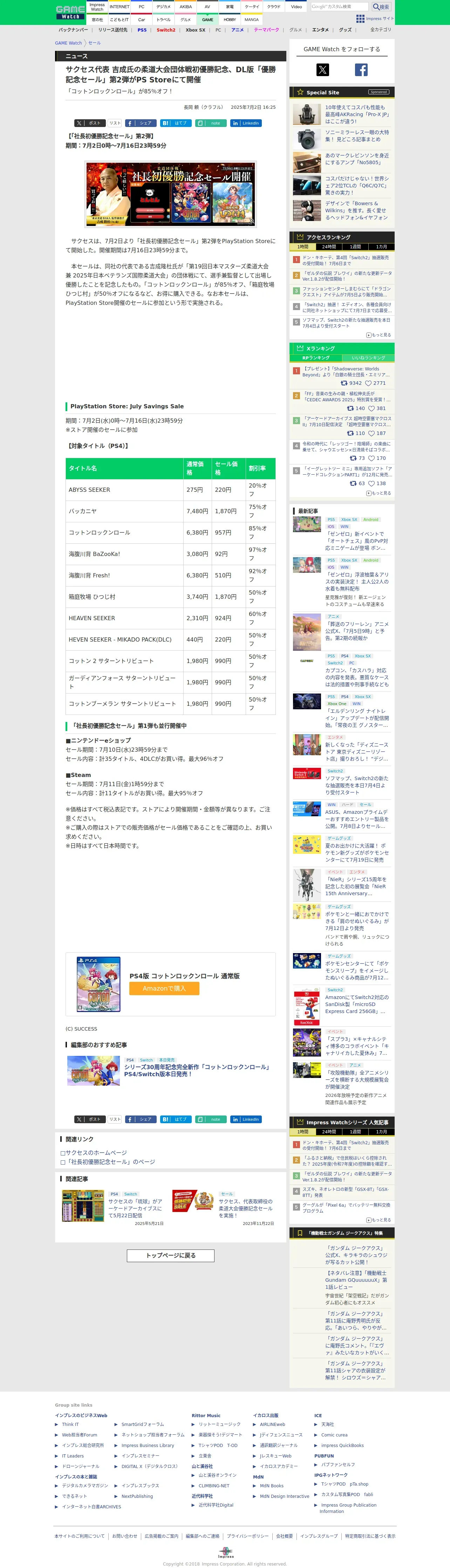This screenshot has height=1568, width=450.
Task: Select Switch2 in category navigation bar
Action: click(166, 30)
